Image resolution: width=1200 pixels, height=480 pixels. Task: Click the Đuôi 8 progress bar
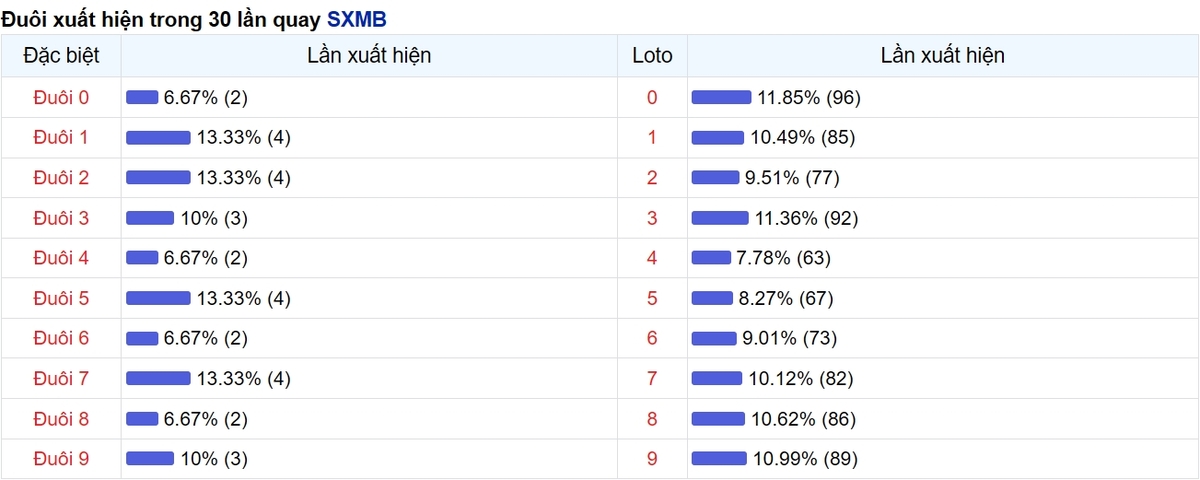click(142, 418)
